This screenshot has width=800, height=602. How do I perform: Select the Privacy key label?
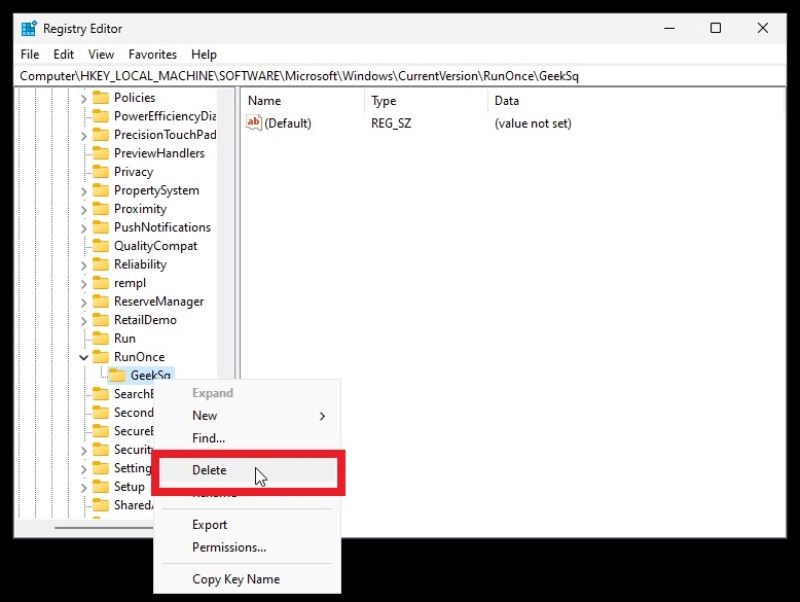click(x=134, y=172)
